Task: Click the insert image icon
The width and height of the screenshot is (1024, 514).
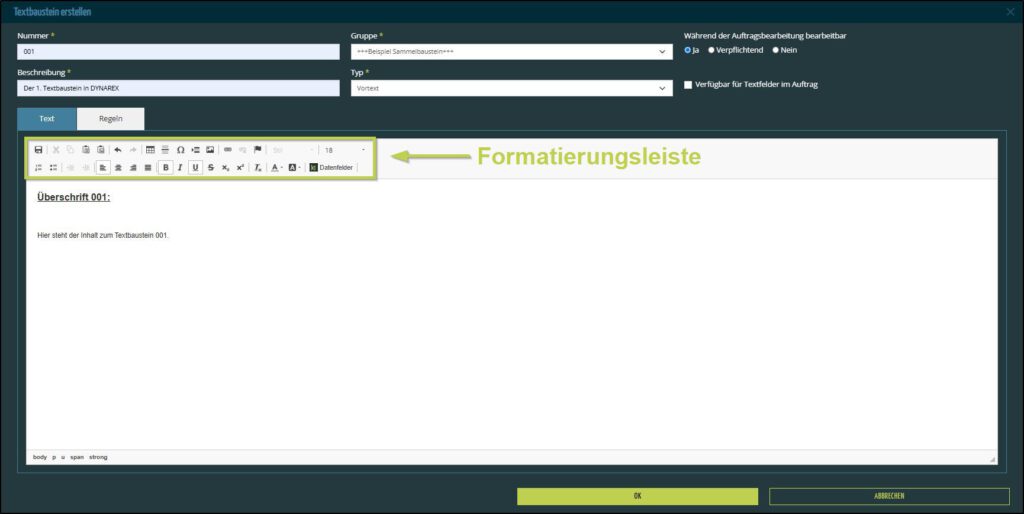Action: point(210,150)
